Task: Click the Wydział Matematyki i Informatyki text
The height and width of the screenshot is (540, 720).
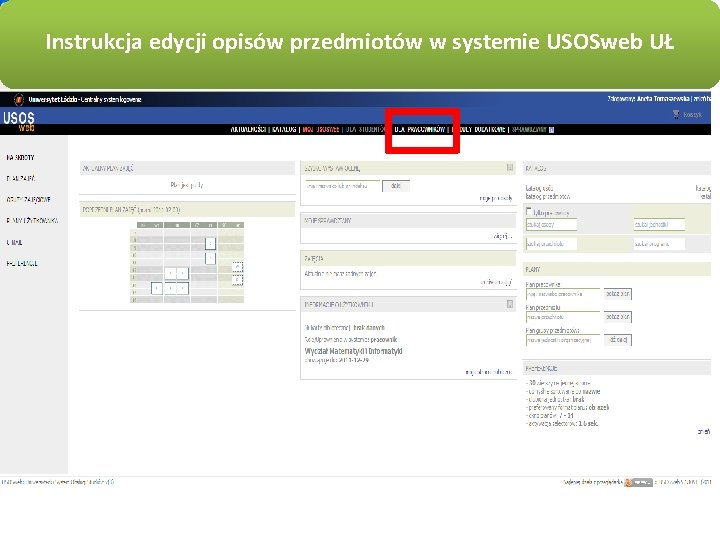Action: click(354, 351)
